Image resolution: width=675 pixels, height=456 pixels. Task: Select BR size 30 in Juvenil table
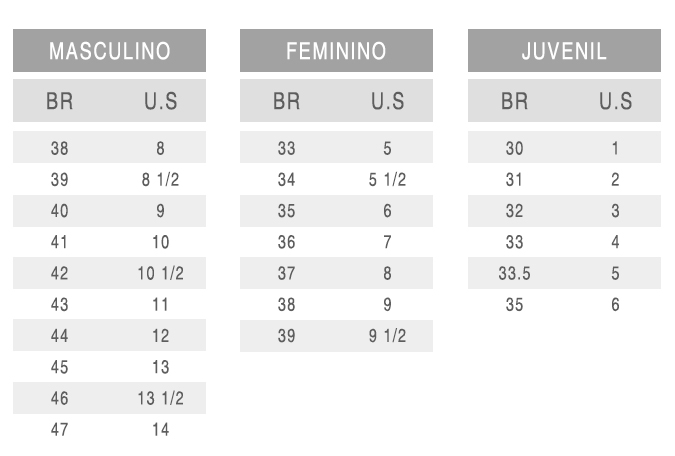coord(514,148)
